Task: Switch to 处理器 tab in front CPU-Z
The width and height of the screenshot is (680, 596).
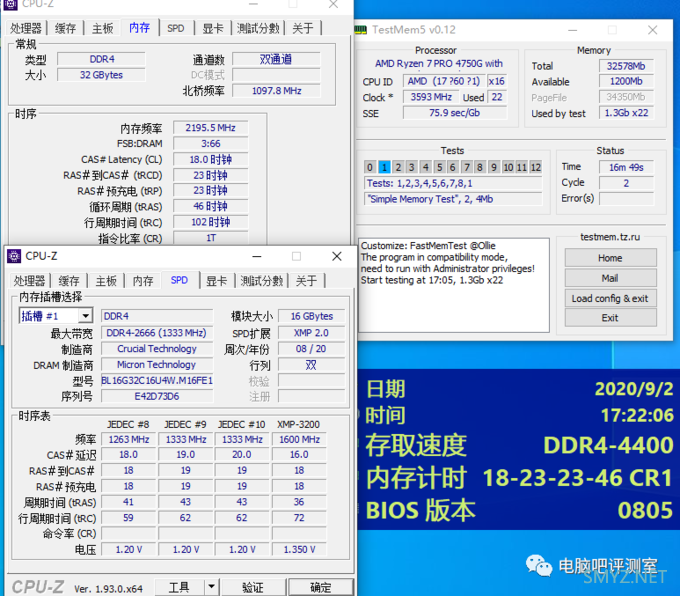Action: 29,281
